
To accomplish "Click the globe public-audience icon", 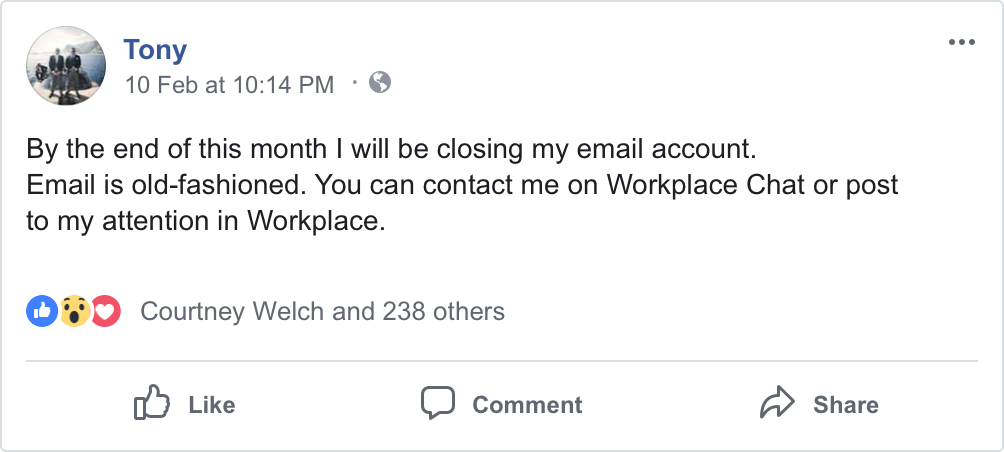I will (x=380, y=83).
